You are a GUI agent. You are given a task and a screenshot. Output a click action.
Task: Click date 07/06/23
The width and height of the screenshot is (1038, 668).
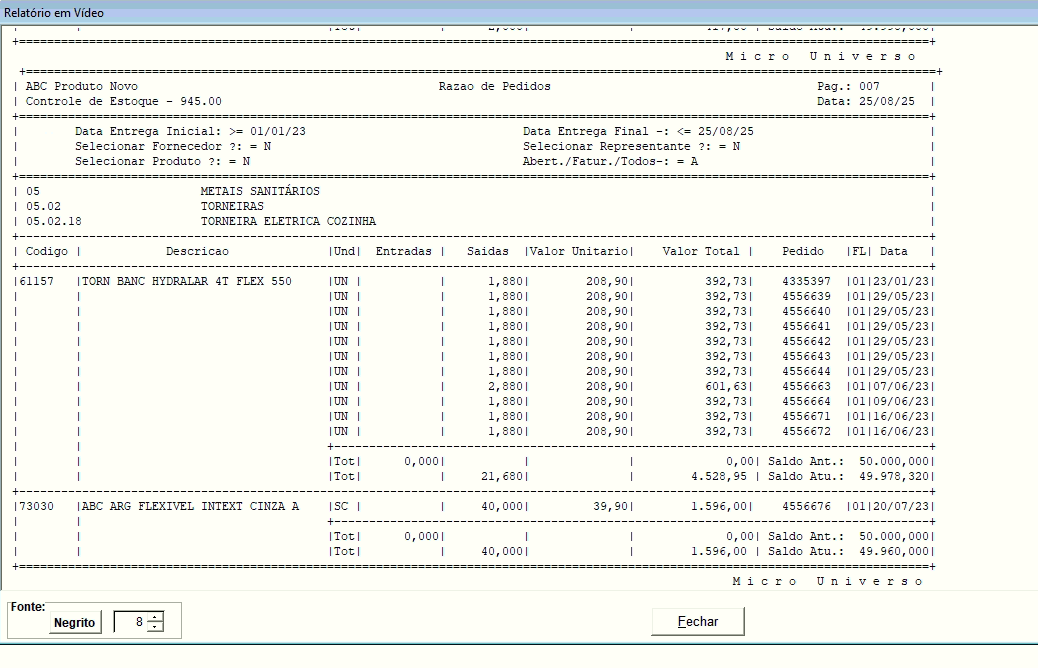tap(901, 387)
